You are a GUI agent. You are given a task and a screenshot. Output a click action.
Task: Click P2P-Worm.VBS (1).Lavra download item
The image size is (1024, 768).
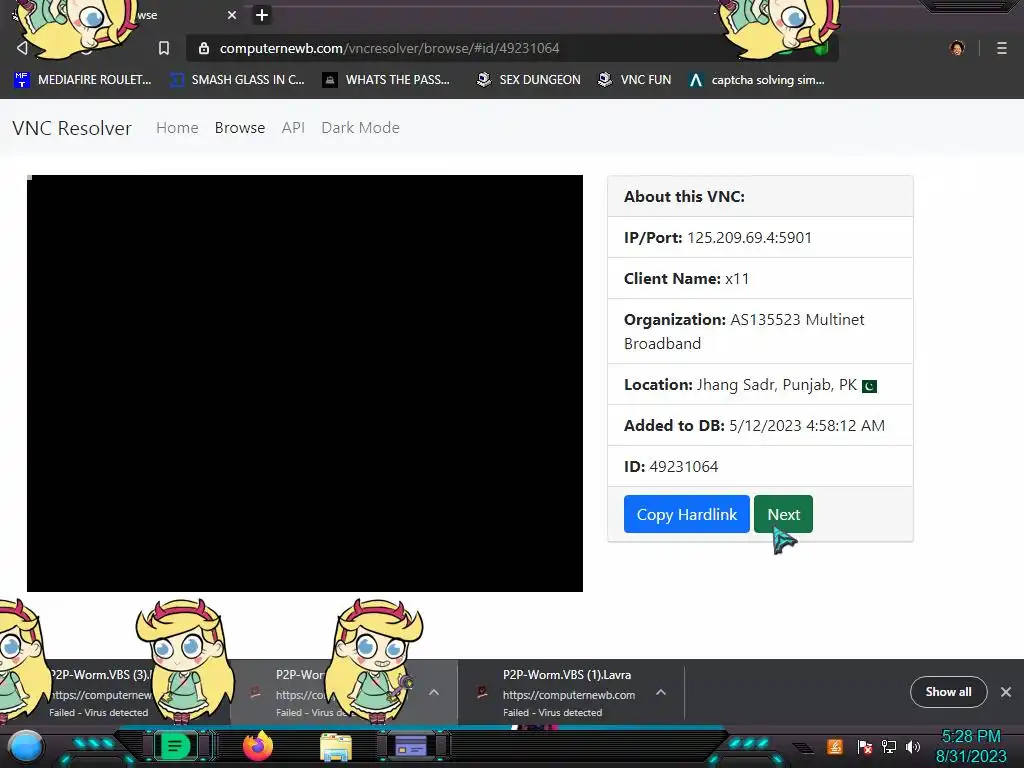(x=571, y=692)
